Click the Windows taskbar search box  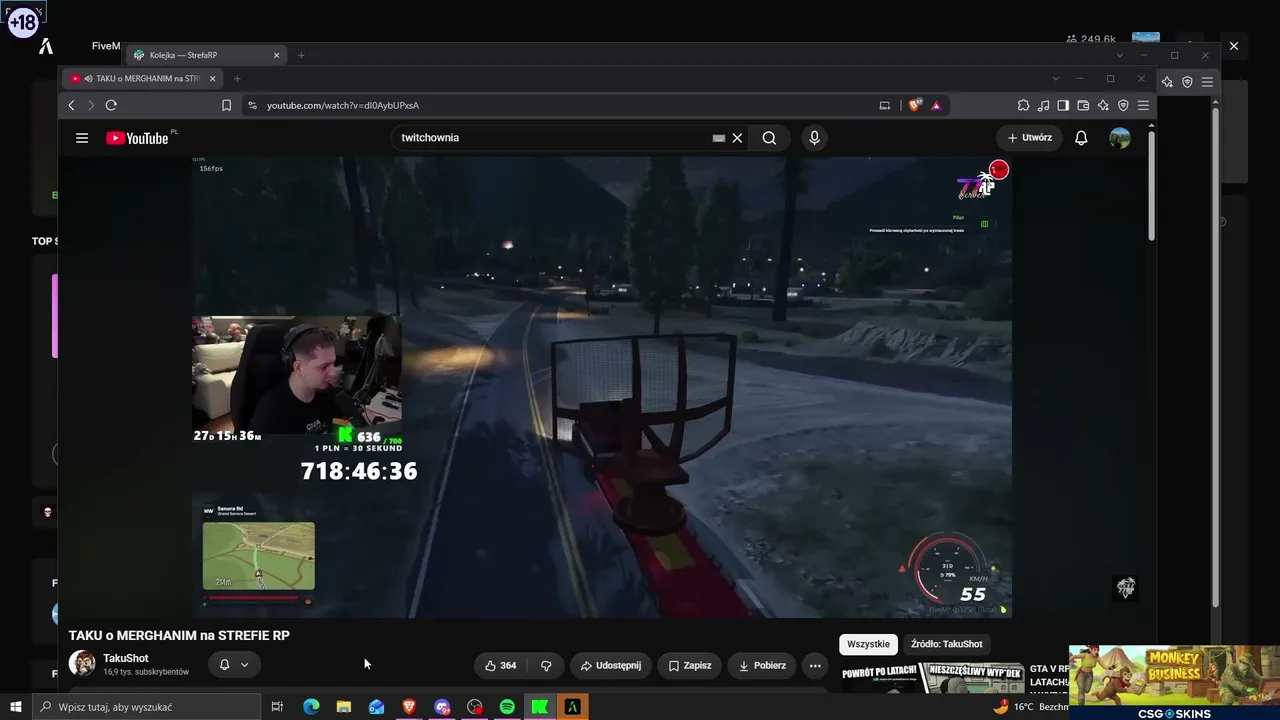coord(147,707)
